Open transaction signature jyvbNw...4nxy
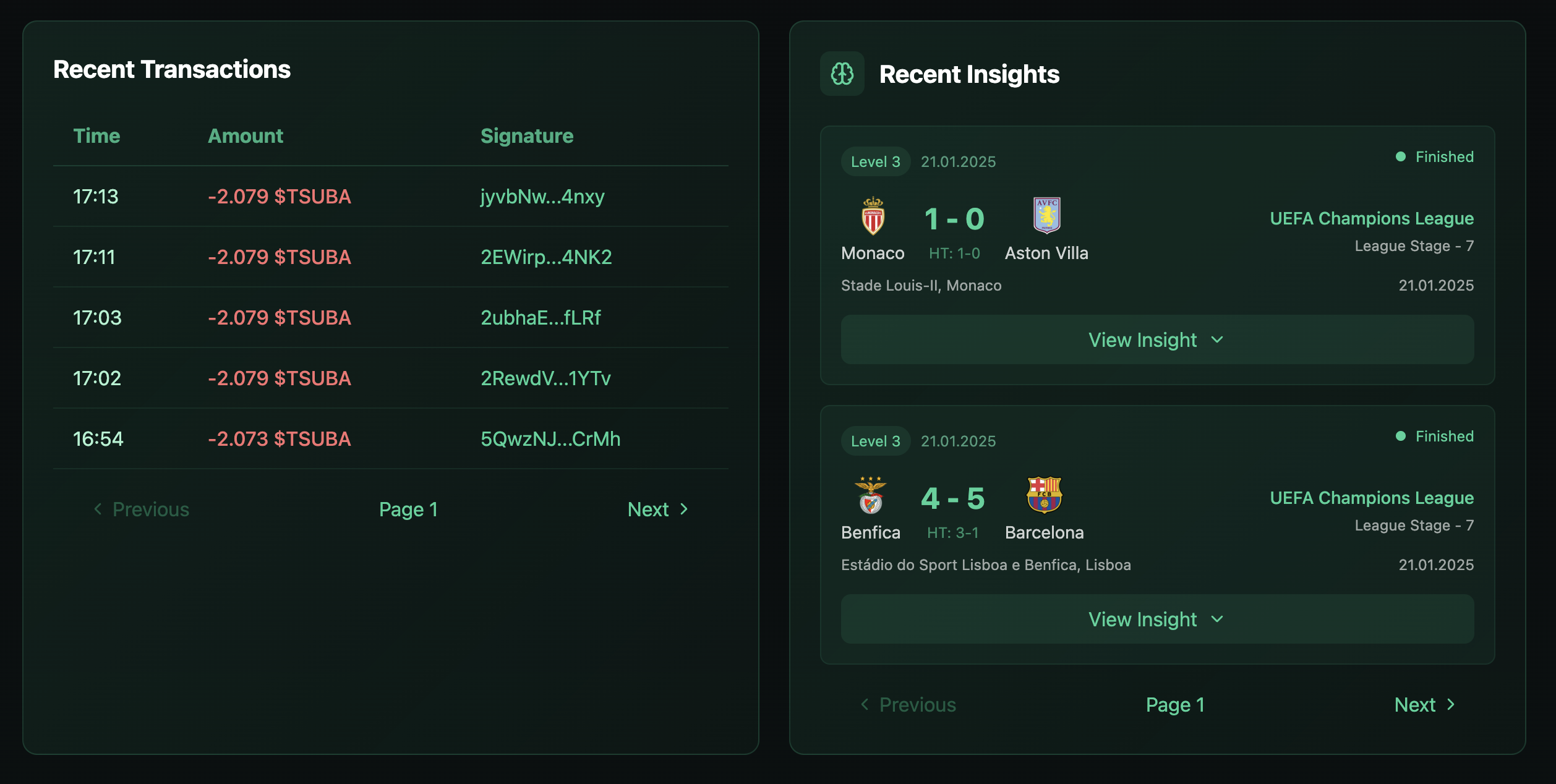The height and width of the screenshot is (784, 1556). click(542, 196)
